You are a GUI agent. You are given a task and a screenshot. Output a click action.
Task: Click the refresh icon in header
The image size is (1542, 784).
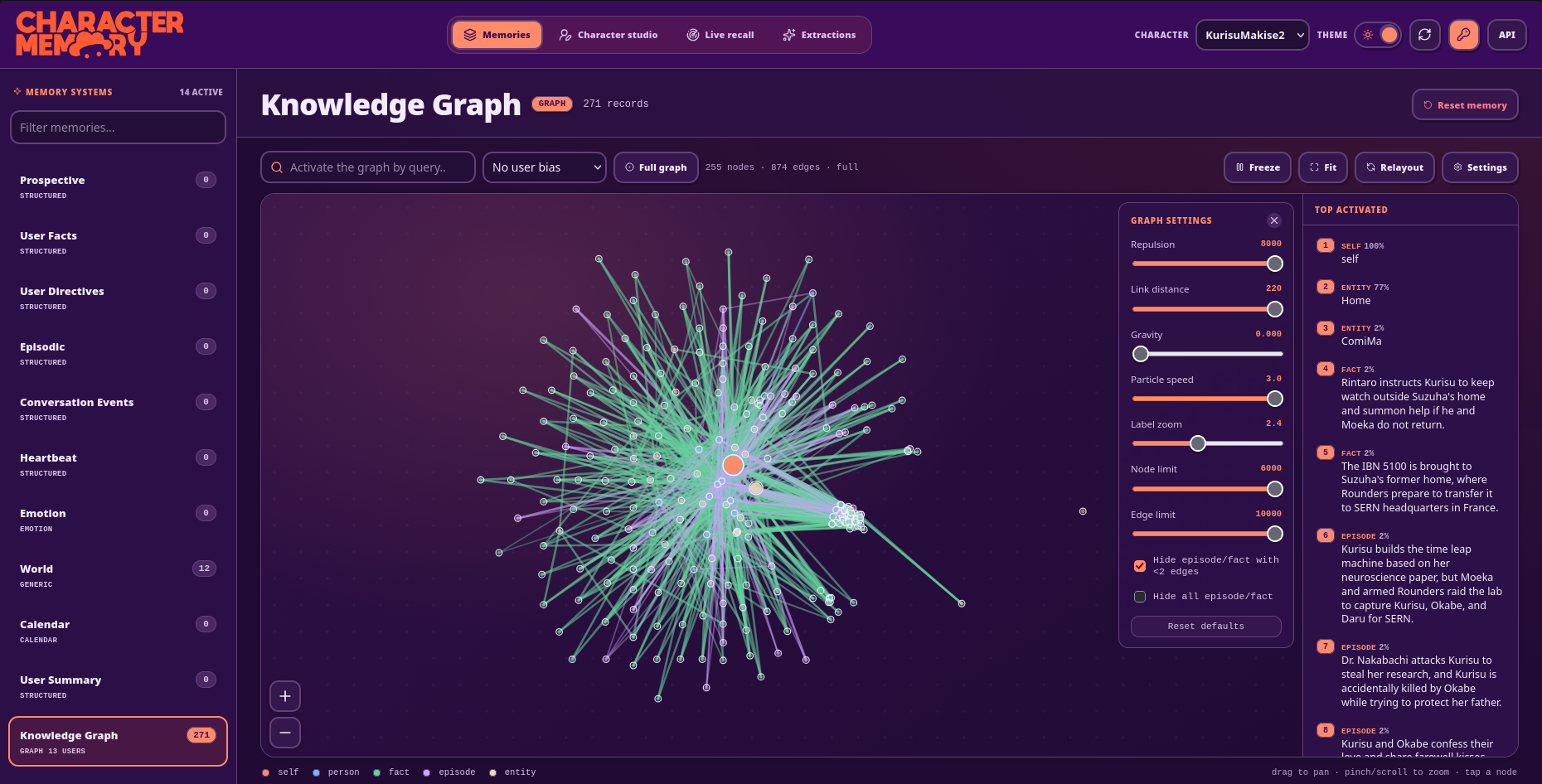[1424, 35]
